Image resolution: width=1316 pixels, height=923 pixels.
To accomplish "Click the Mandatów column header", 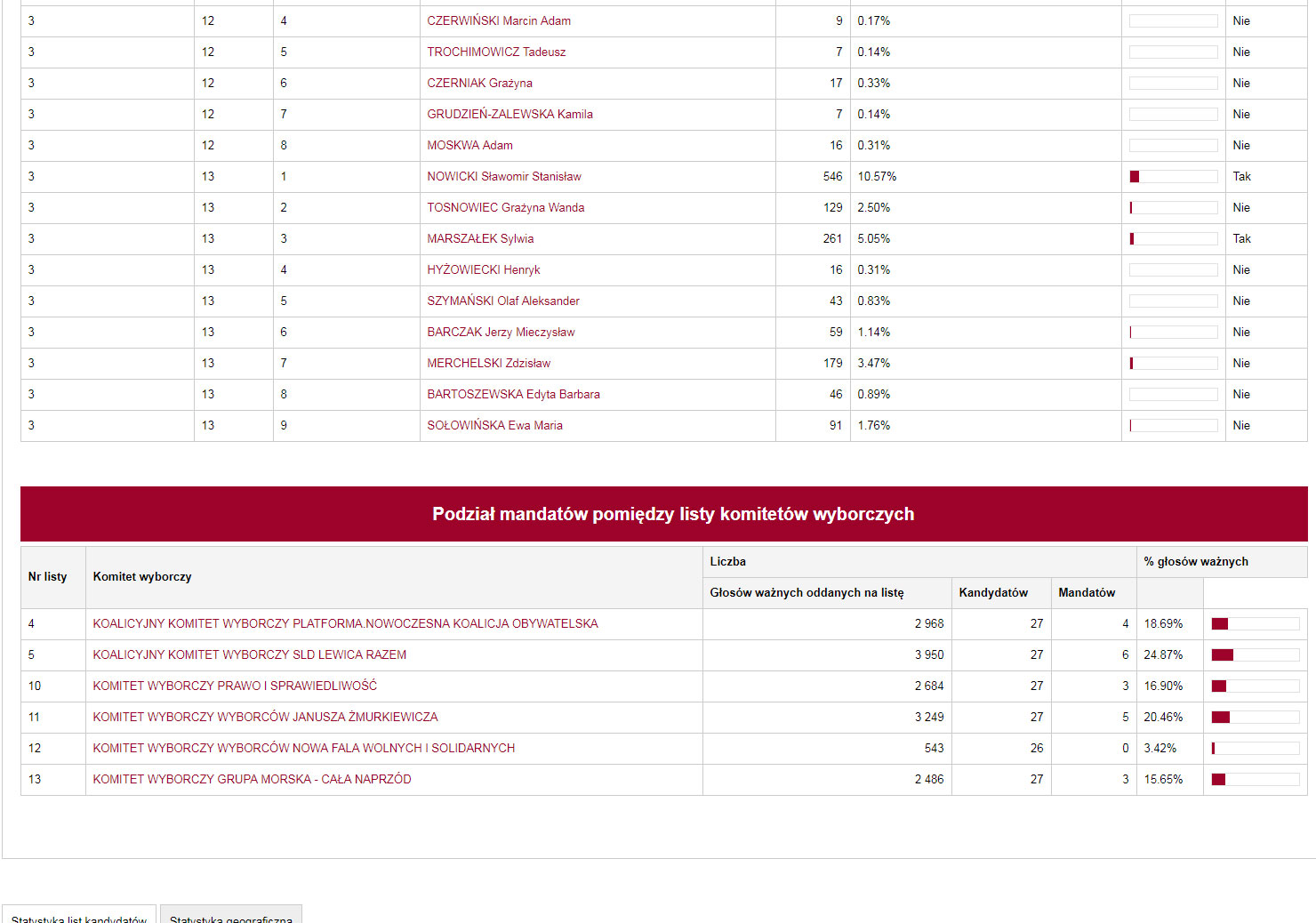I will point(1086,593).
